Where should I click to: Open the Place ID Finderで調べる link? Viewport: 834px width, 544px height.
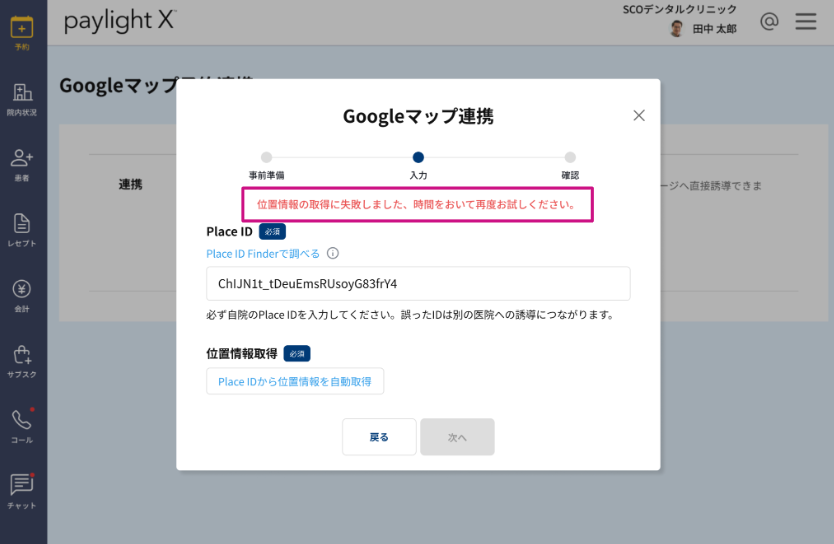[263, 254]
